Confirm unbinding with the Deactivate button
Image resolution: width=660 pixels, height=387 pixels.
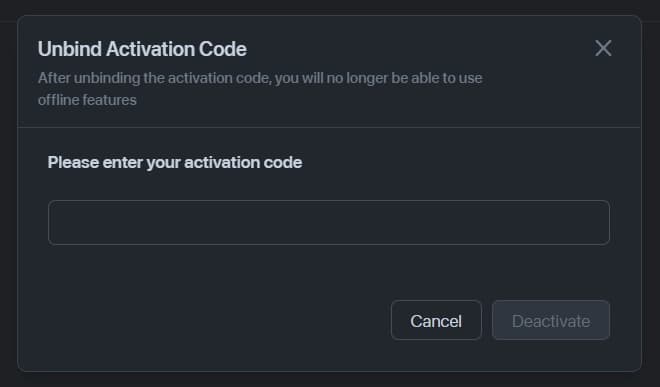point(551,320)
